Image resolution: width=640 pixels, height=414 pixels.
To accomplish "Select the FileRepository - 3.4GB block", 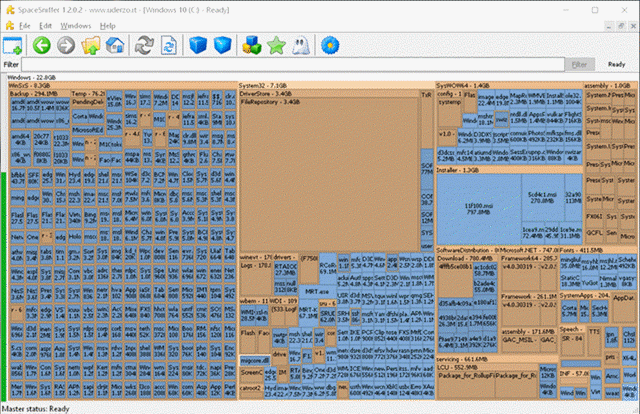I will (x=329, y=176).
